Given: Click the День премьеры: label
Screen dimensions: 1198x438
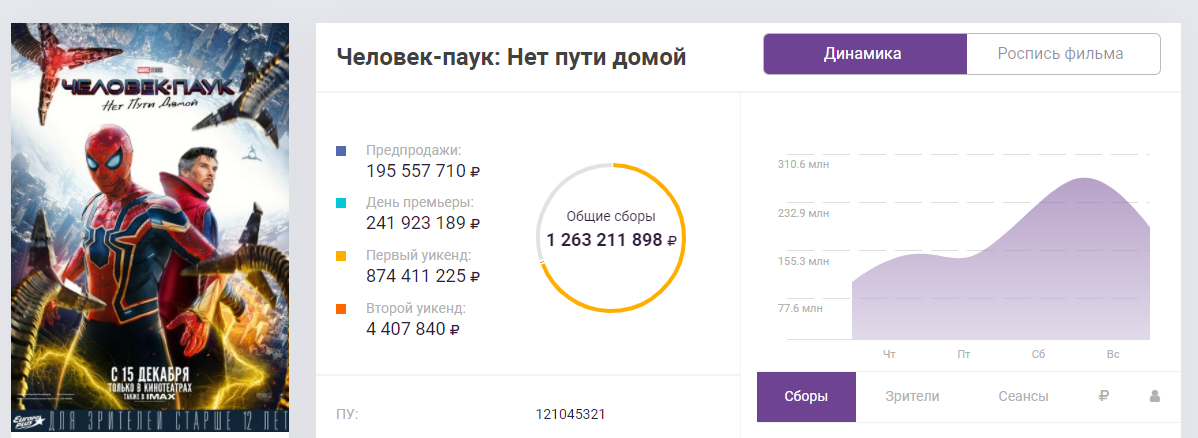Looking at the screenshot, I should (420, 203).
